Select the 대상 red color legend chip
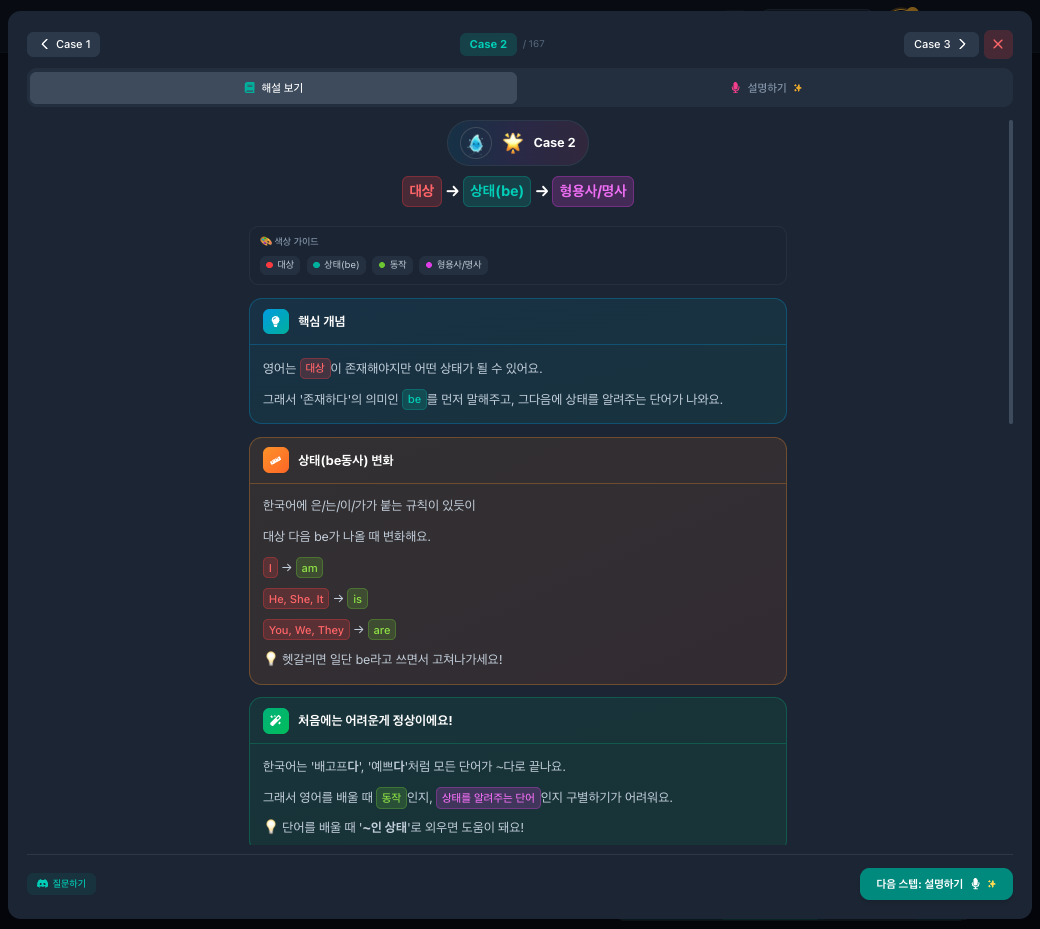Screen dimensions: 1040x929 [280, 265]
